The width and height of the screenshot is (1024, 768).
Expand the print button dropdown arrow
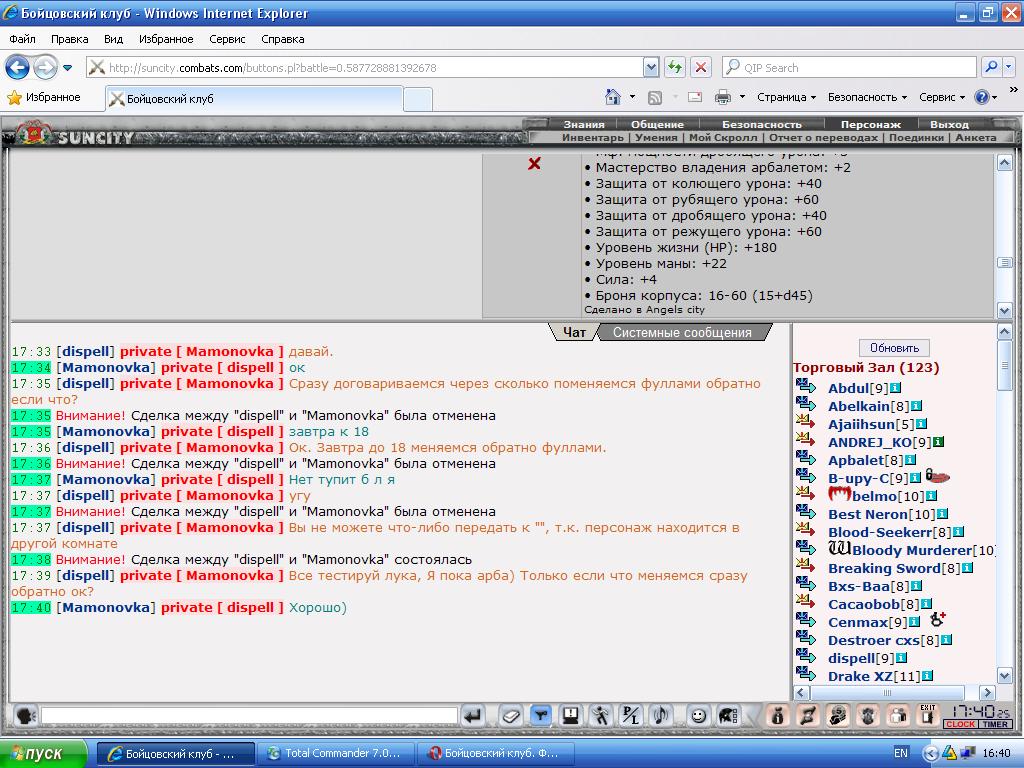(742, 97)
